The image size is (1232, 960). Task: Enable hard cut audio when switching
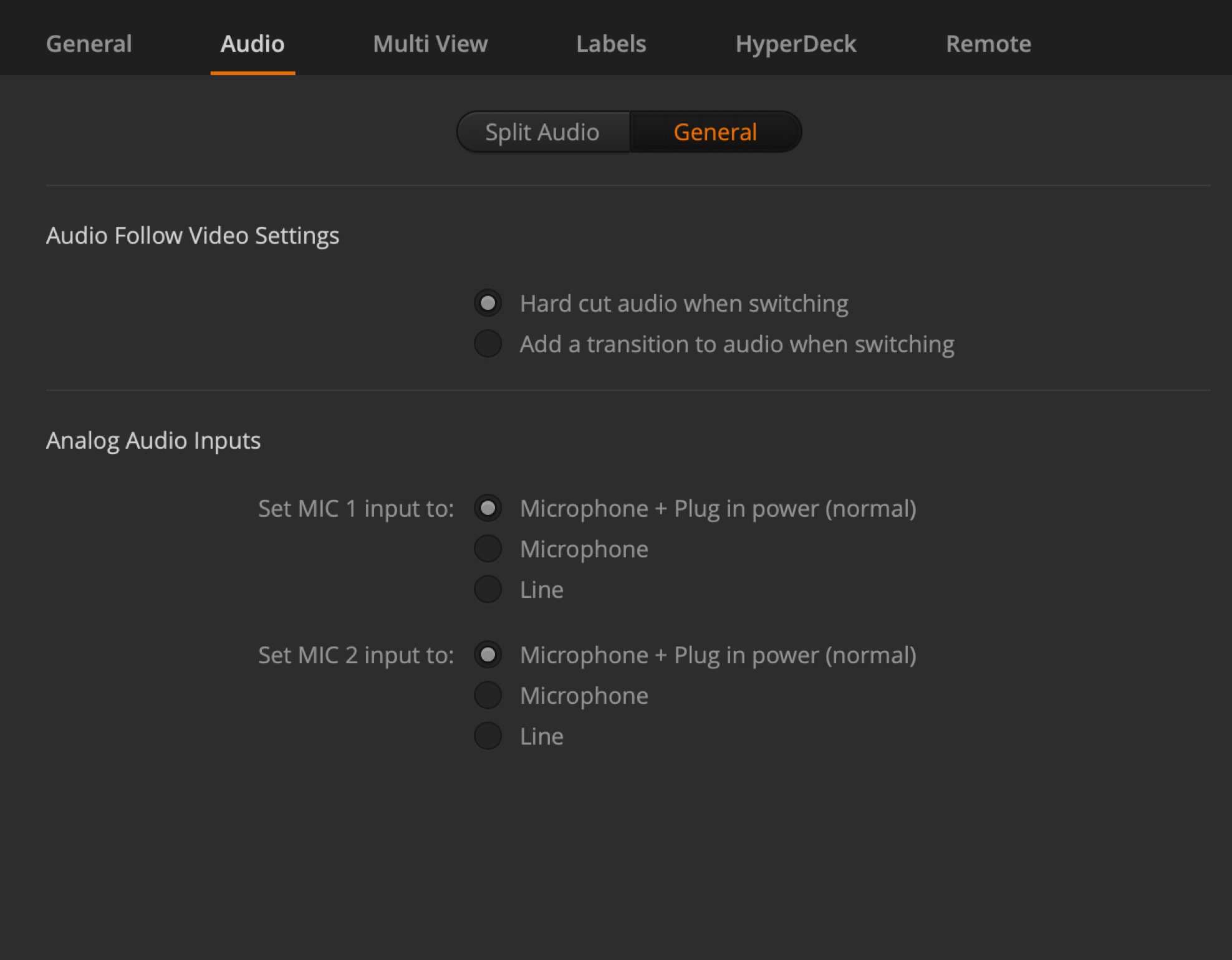click(488, 303)
